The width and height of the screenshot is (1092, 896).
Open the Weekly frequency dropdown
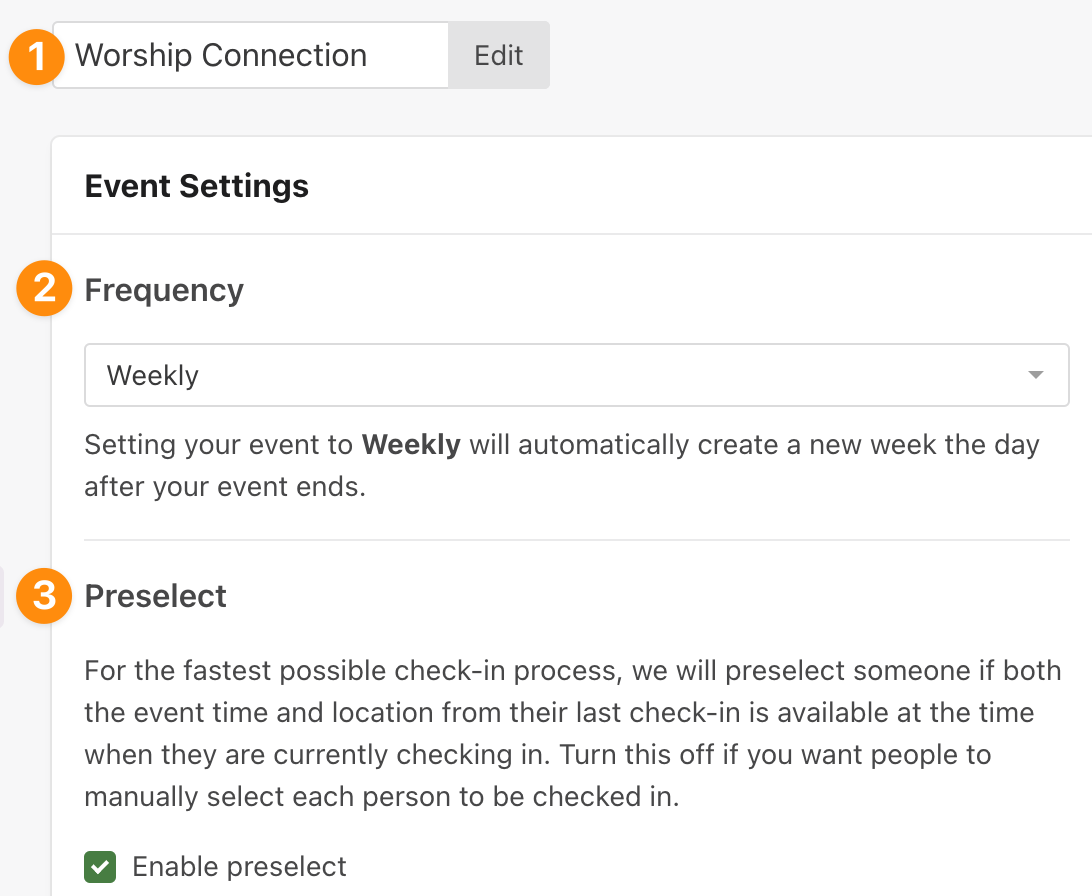[x=577, y=375]
